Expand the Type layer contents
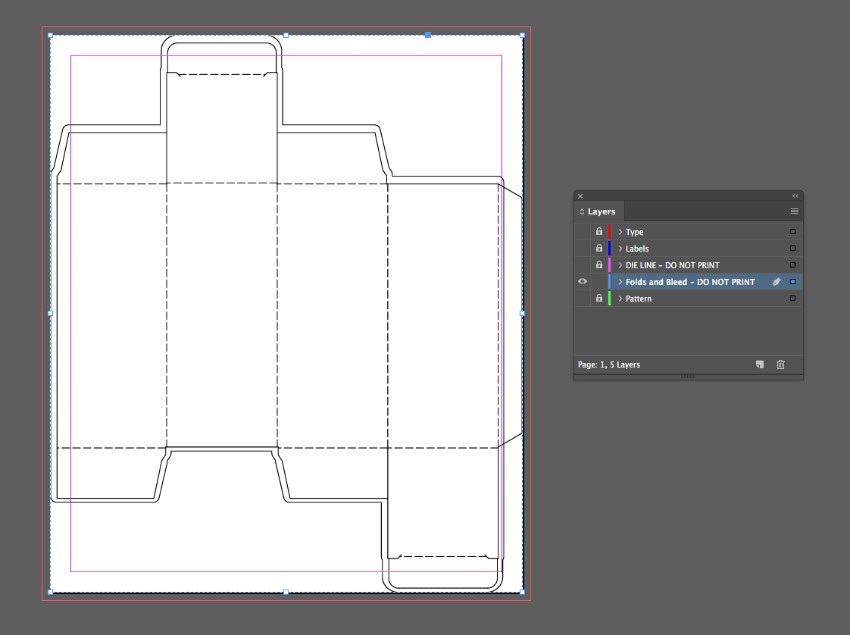 click(x=620, y=232)
